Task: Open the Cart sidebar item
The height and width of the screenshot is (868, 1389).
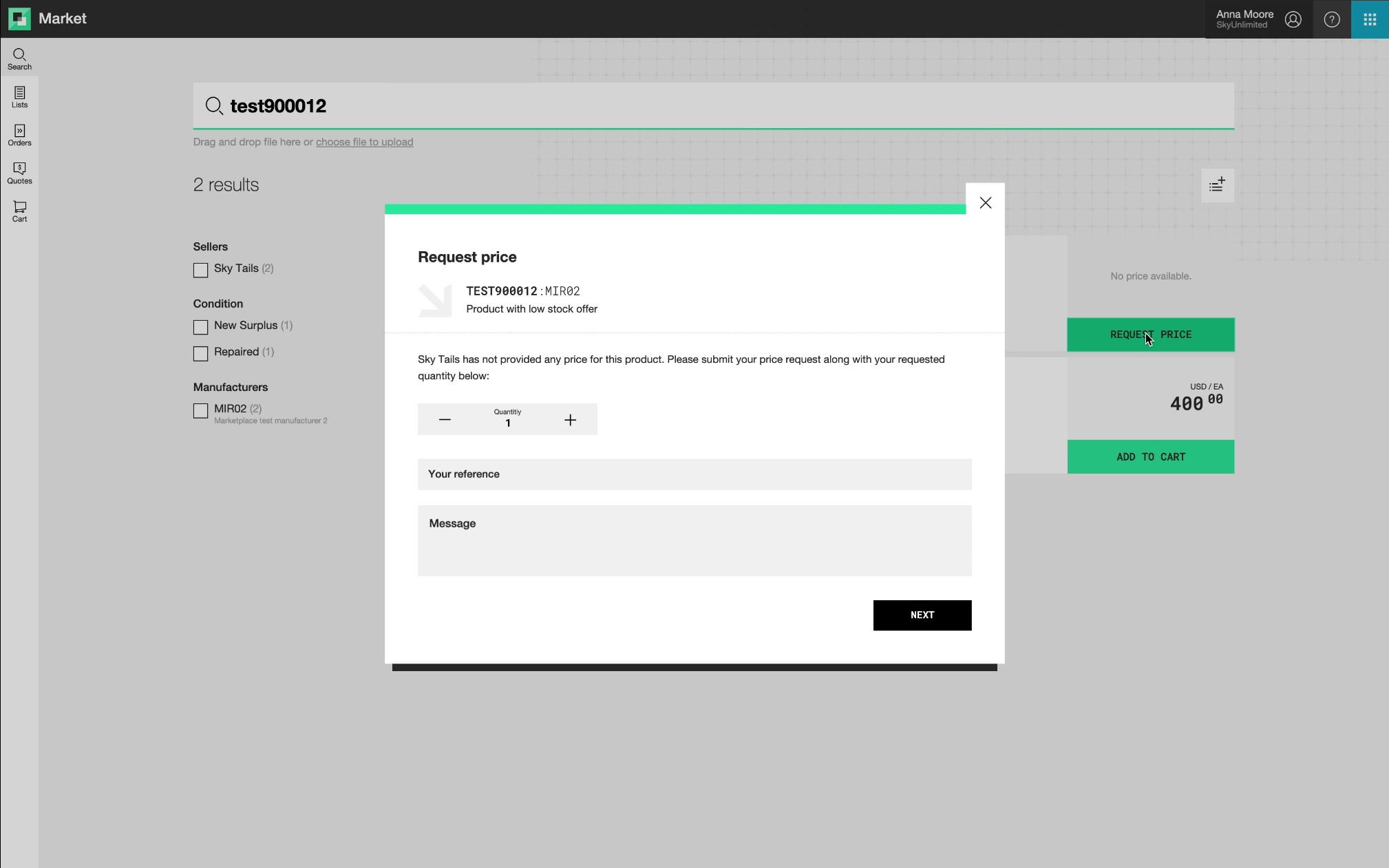Action: point(19,211)
